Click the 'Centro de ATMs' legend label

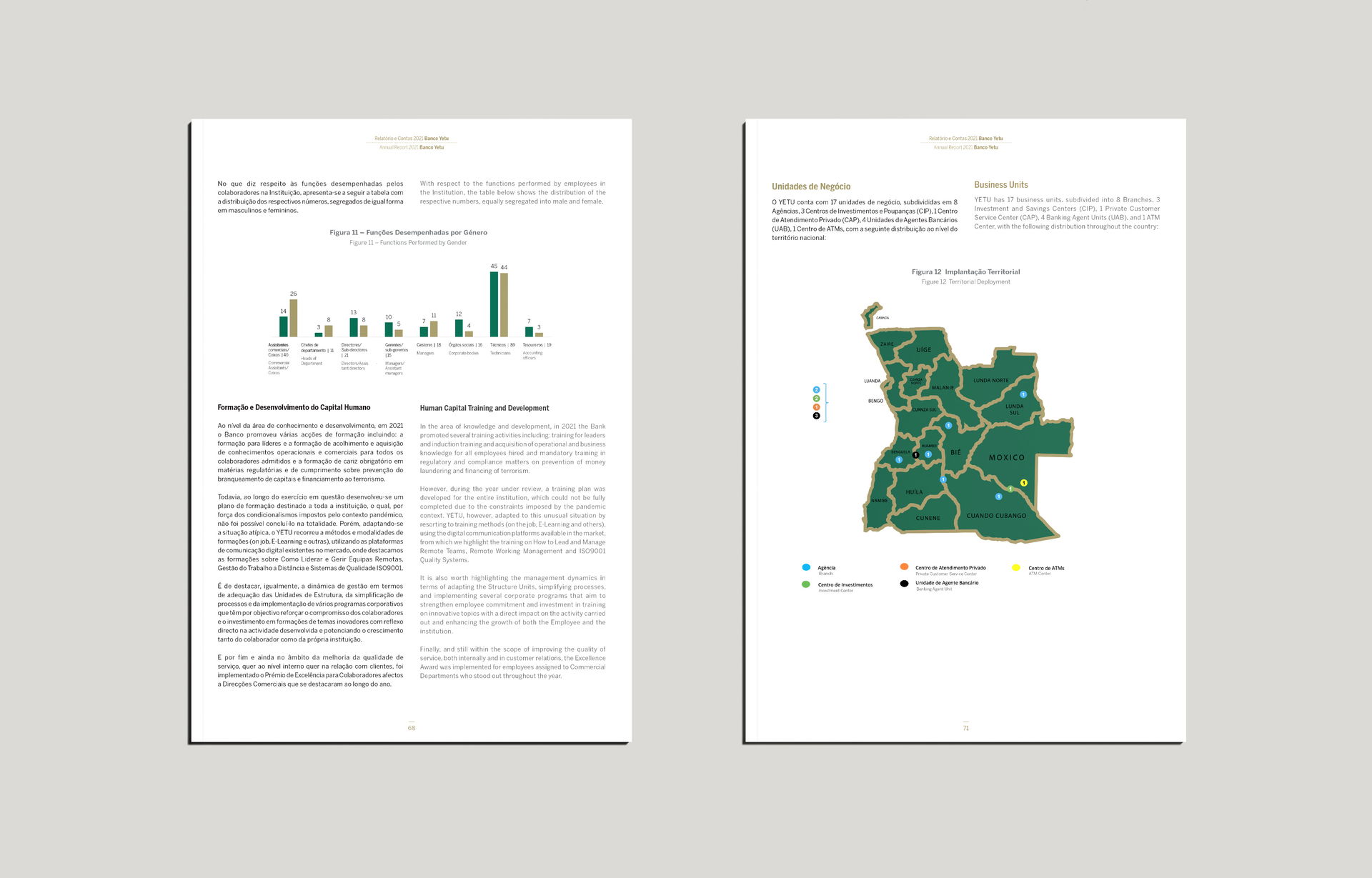[x=1046, y=568]
